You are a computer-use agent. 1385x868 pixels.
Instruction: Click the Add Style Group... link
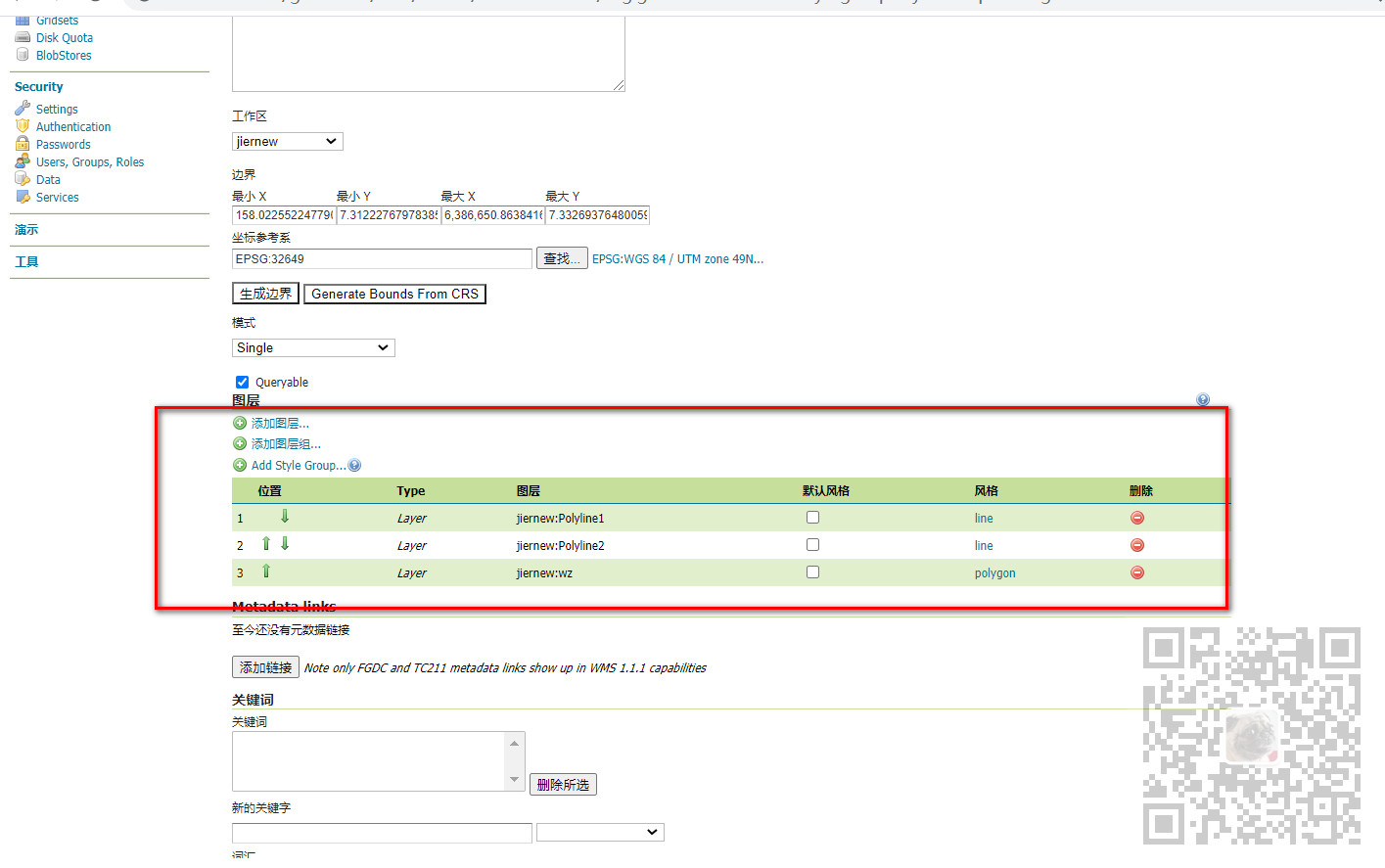[x=299, y=466]
